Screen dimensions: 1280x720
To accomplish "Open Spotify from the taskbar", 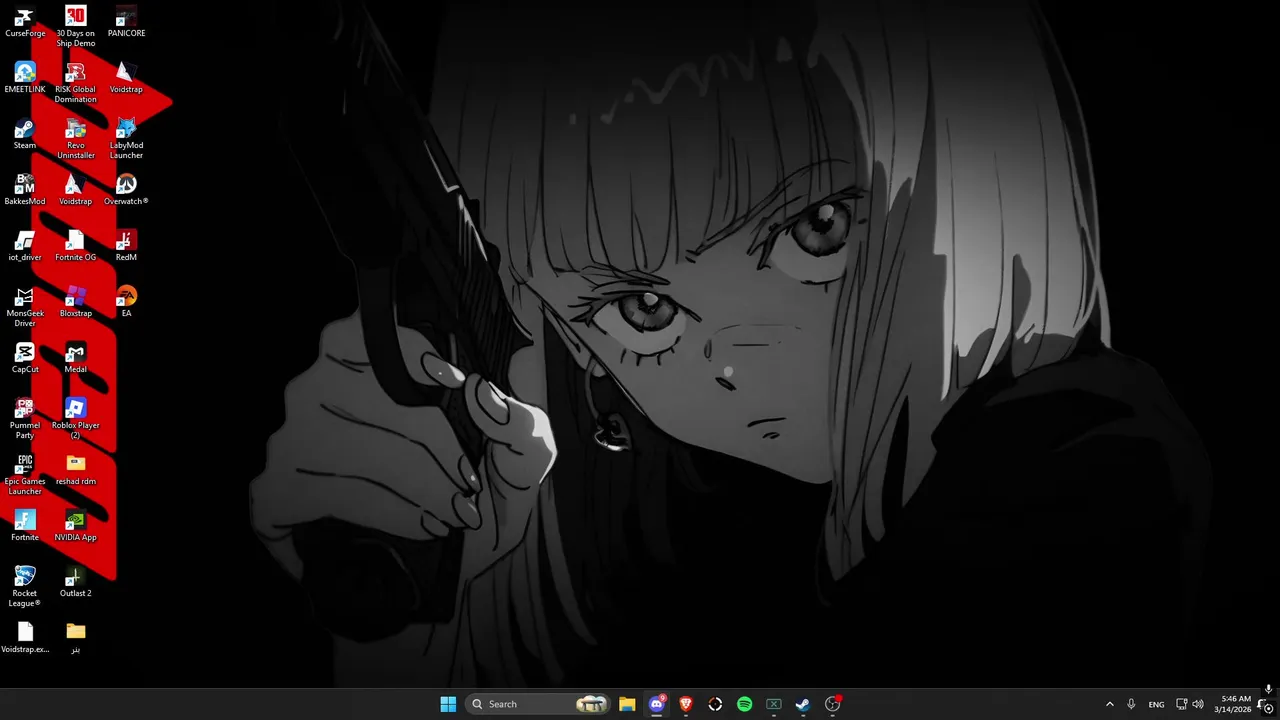I will click(x=744, y=704).
